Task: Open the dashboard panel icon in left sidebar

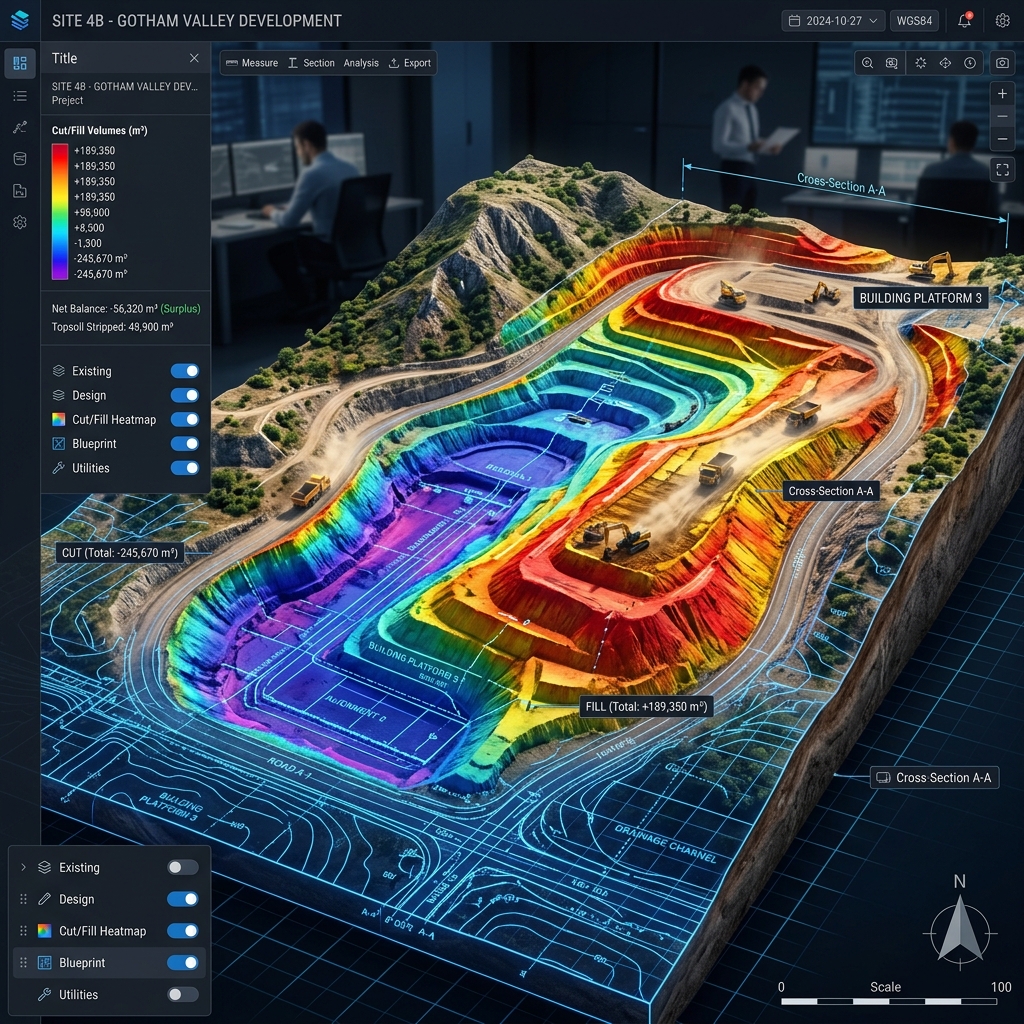Action: coord(20,64)
